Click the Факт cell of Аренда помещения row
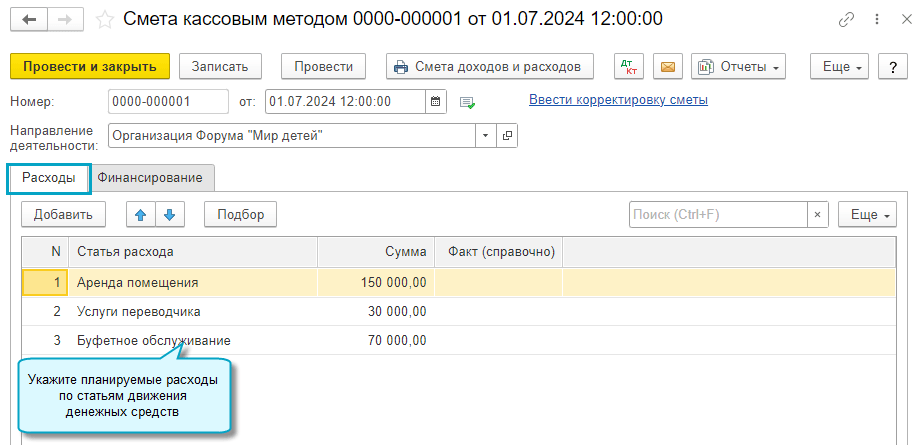Viewport: 913px width, 445px height. 498,282
